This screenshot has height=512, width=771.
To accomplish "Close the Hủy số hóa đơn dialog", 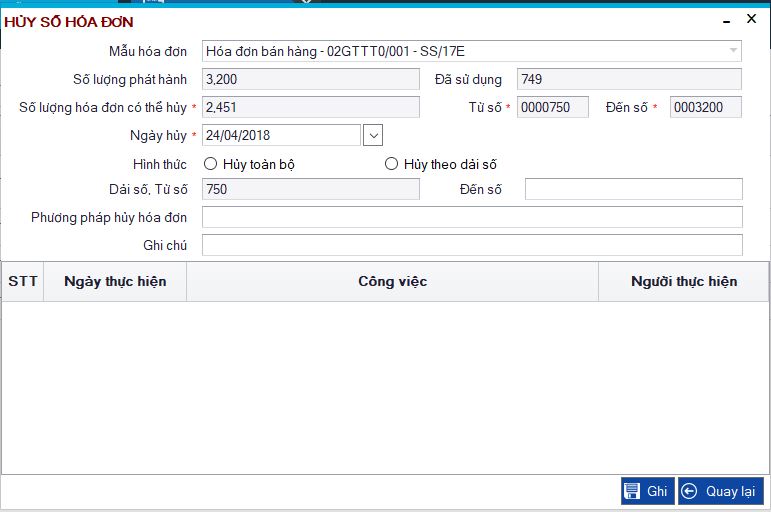I will 751,19.
